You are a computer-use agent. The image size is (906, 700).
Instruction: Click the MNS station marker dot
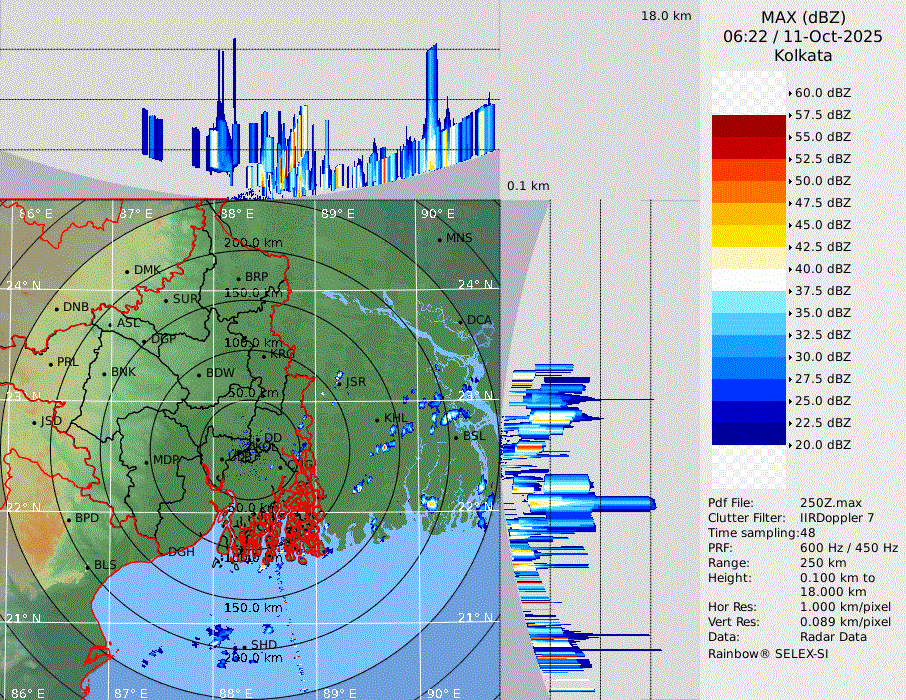coord(439,239)
